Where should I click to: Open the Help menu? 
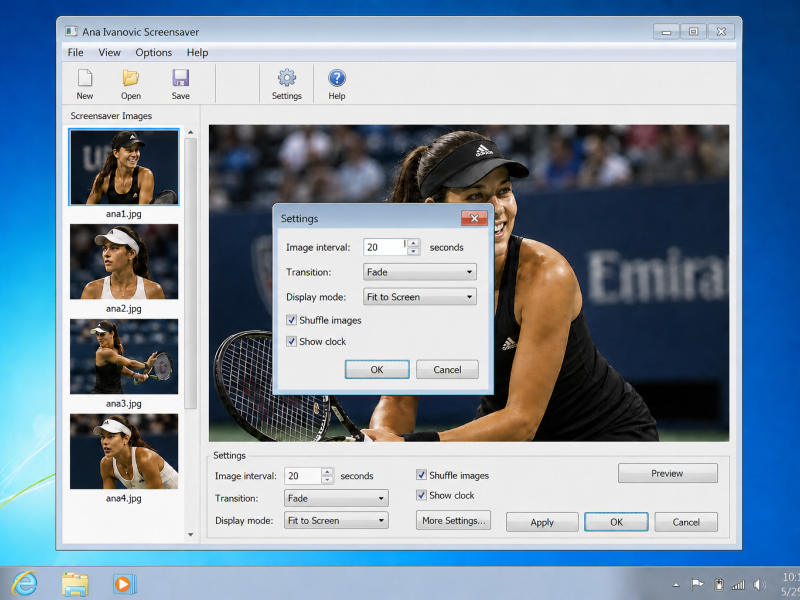click(197, 53)
